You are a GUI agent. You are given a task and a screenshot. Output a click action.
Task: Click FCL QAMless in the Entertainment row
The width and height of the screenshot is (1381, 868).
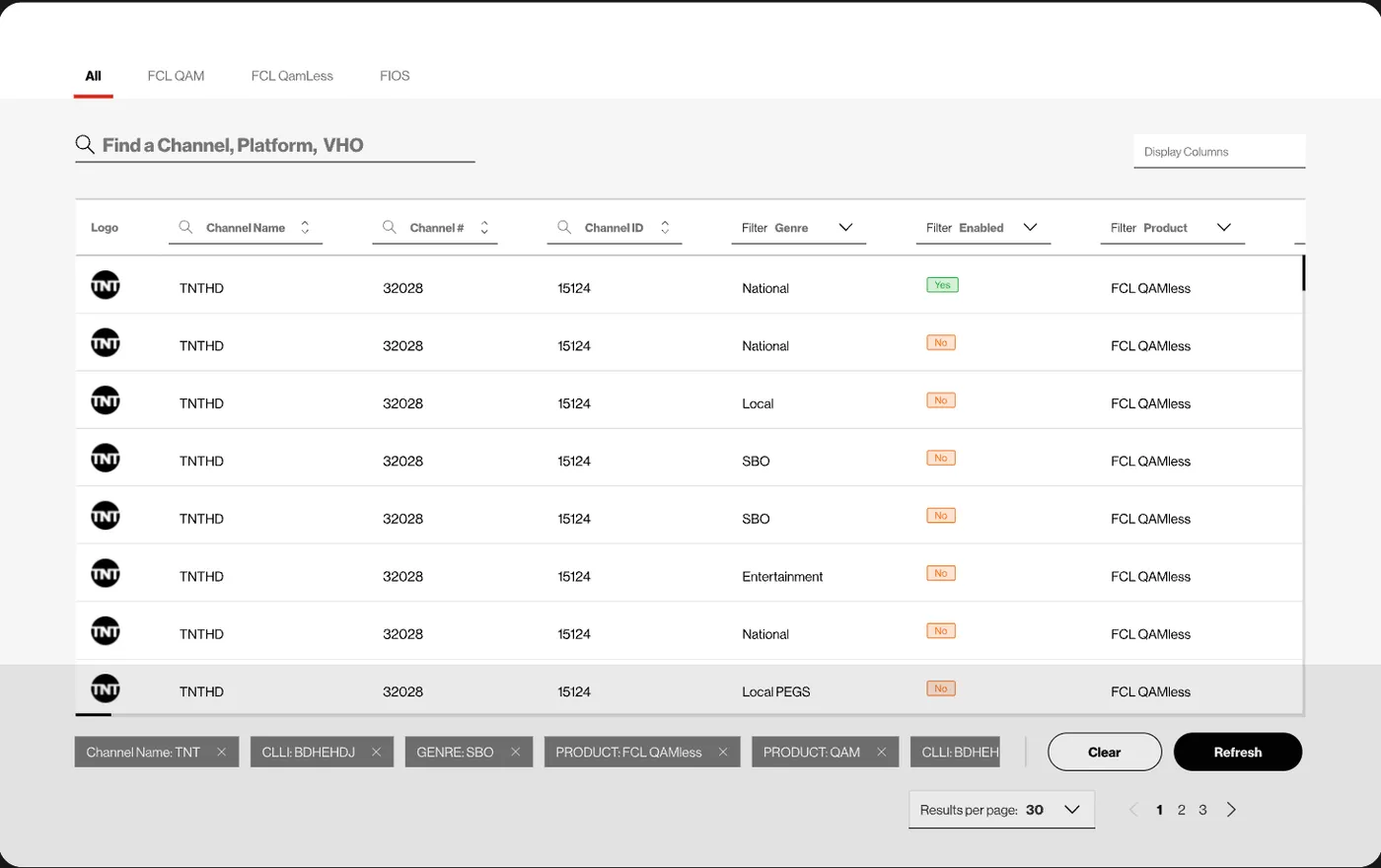click(1150, 577)
